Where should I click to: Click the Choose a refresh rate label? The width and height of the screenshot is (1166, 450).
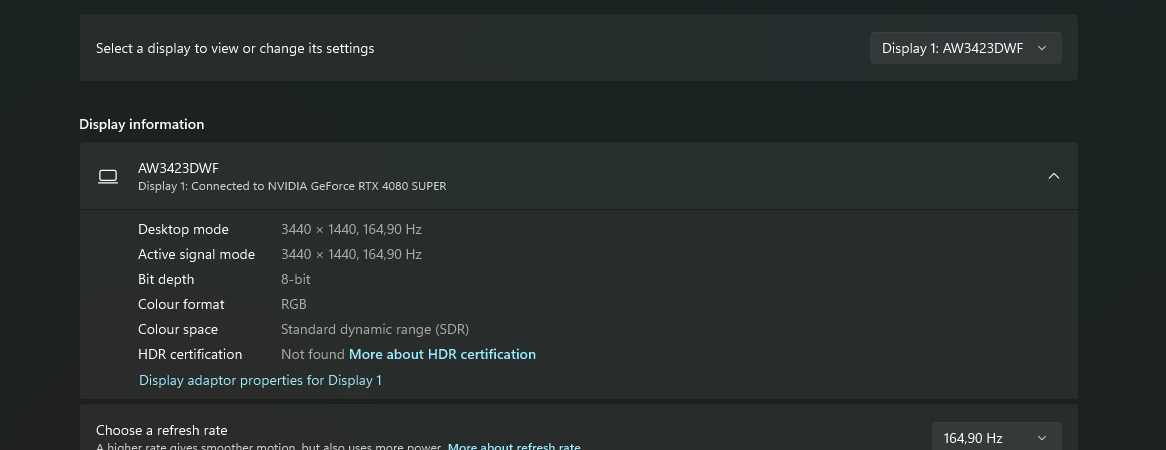pos(162,430)
